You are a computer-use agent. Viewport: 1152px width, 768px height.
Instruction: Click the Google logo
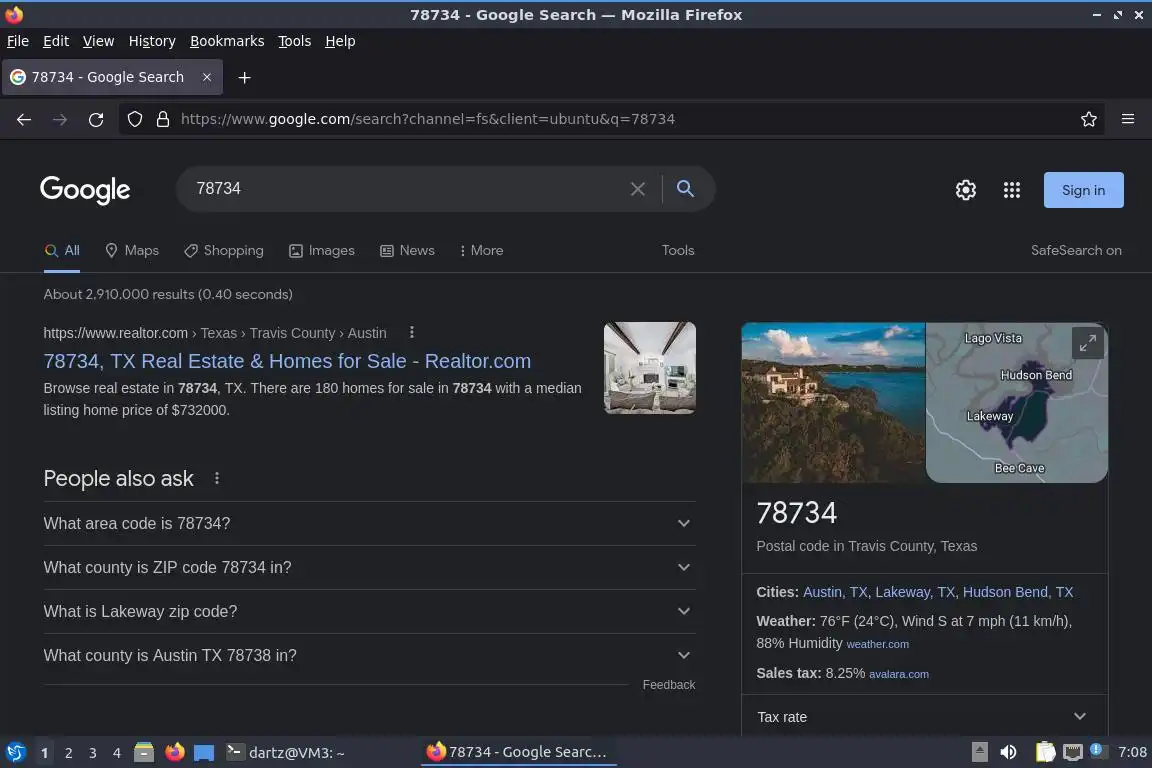pos(85,190)
